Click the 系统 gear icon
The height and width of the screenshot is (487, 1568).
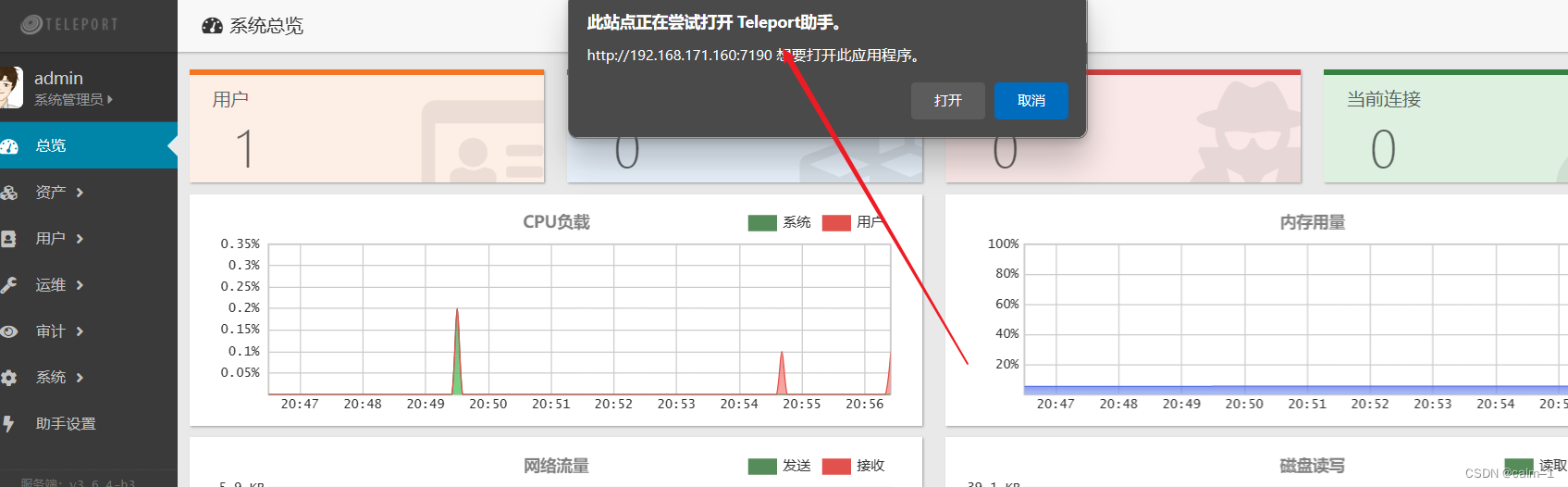click(x=9, y=378)
